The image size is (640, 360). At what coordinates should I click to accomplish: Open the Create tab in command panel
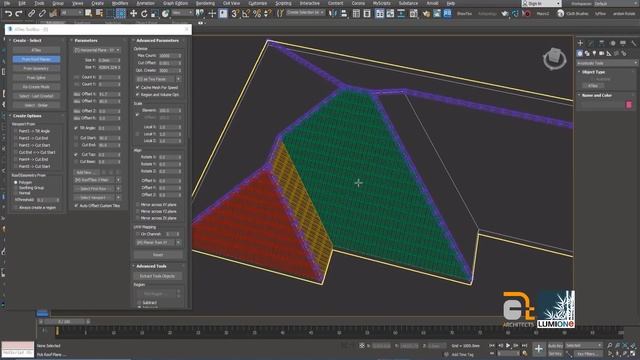580,42
